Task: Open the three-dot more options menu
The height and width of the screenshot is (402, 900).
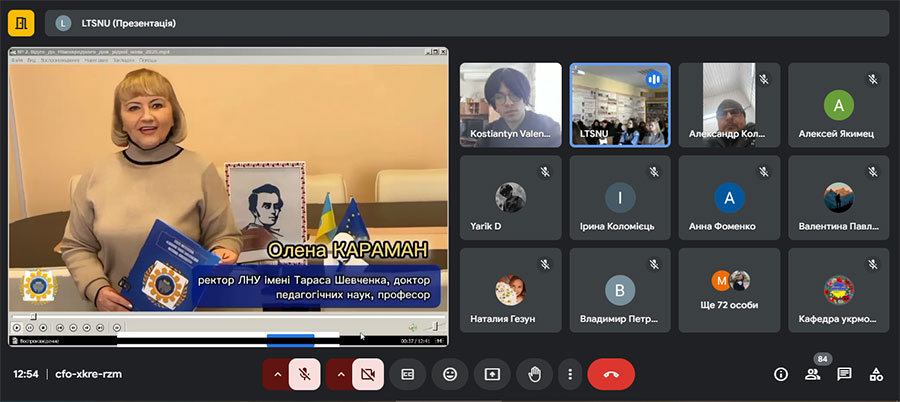Action: click(570, 374)
